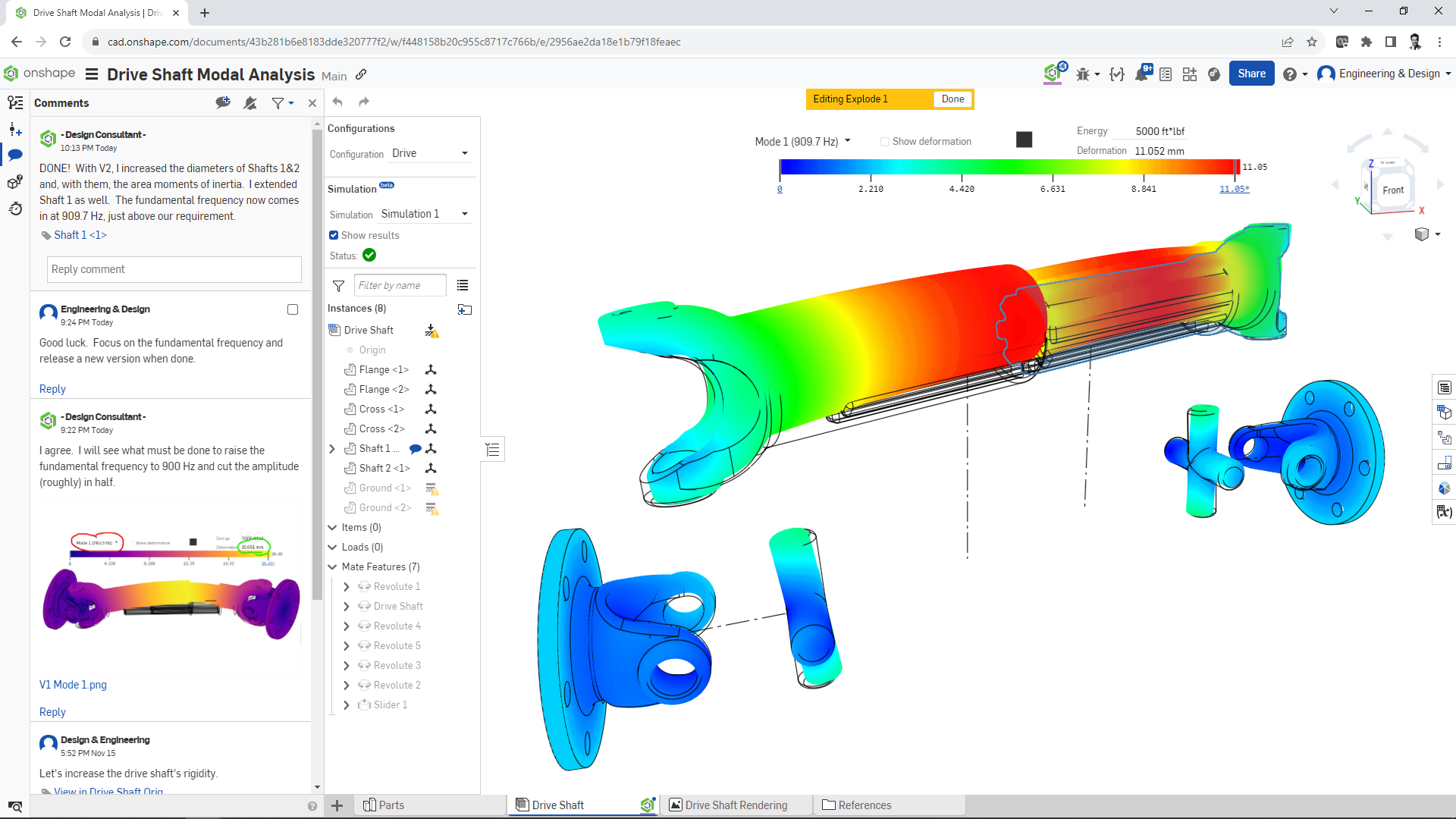Click the list view toggle icon in instances panel

point(463,285)
